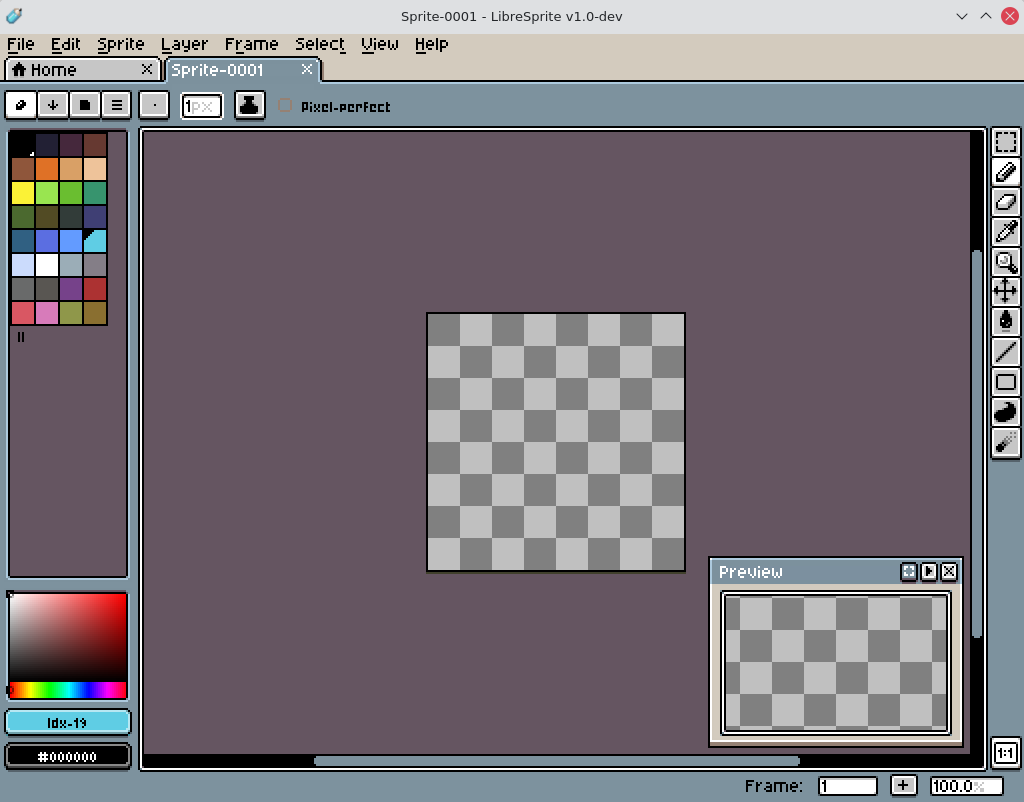The width and height of the screenshot is (1024, 802).
Task: Click the Idx-19 foreground color button
Action: (x=68, y=722)
